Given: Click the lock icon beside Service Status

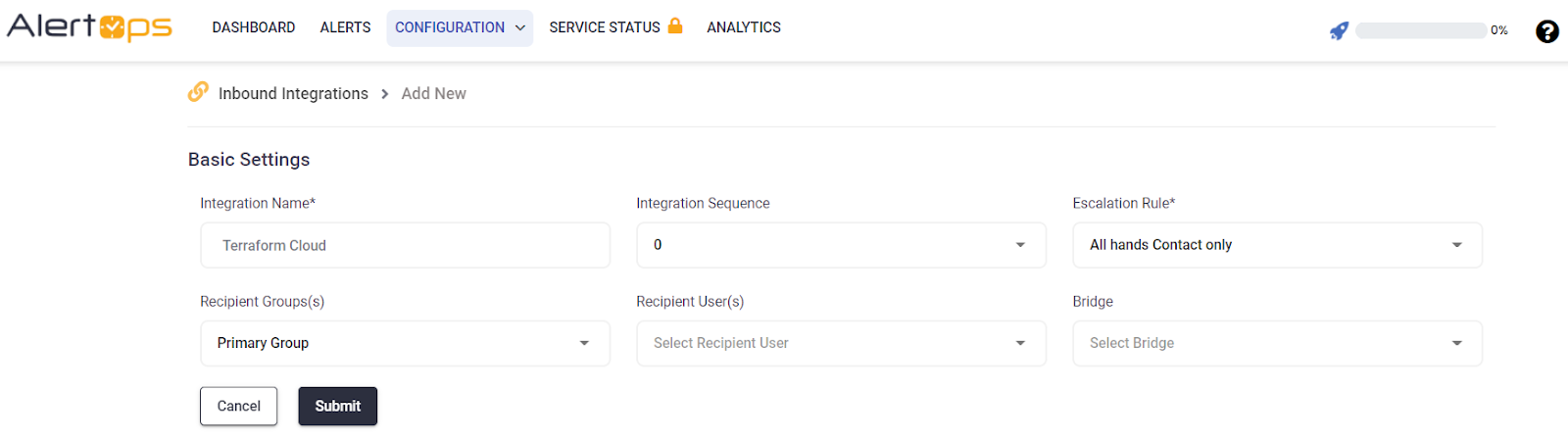Looking at the screenshot, I should click(675, 26).
